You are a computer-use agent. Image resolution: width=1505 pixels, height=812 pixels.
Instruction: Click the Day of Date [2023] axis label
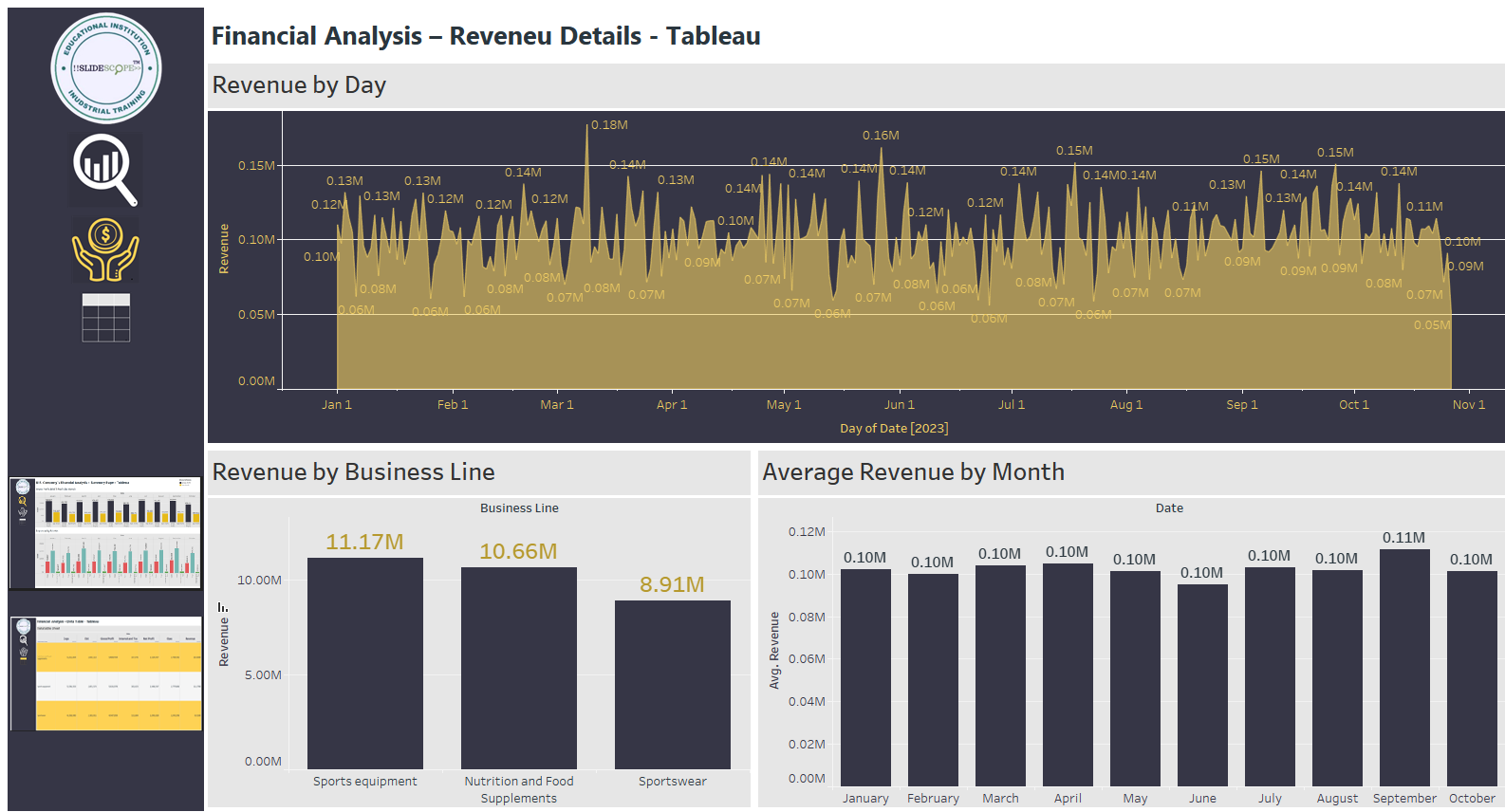click(x=894, y=429)
